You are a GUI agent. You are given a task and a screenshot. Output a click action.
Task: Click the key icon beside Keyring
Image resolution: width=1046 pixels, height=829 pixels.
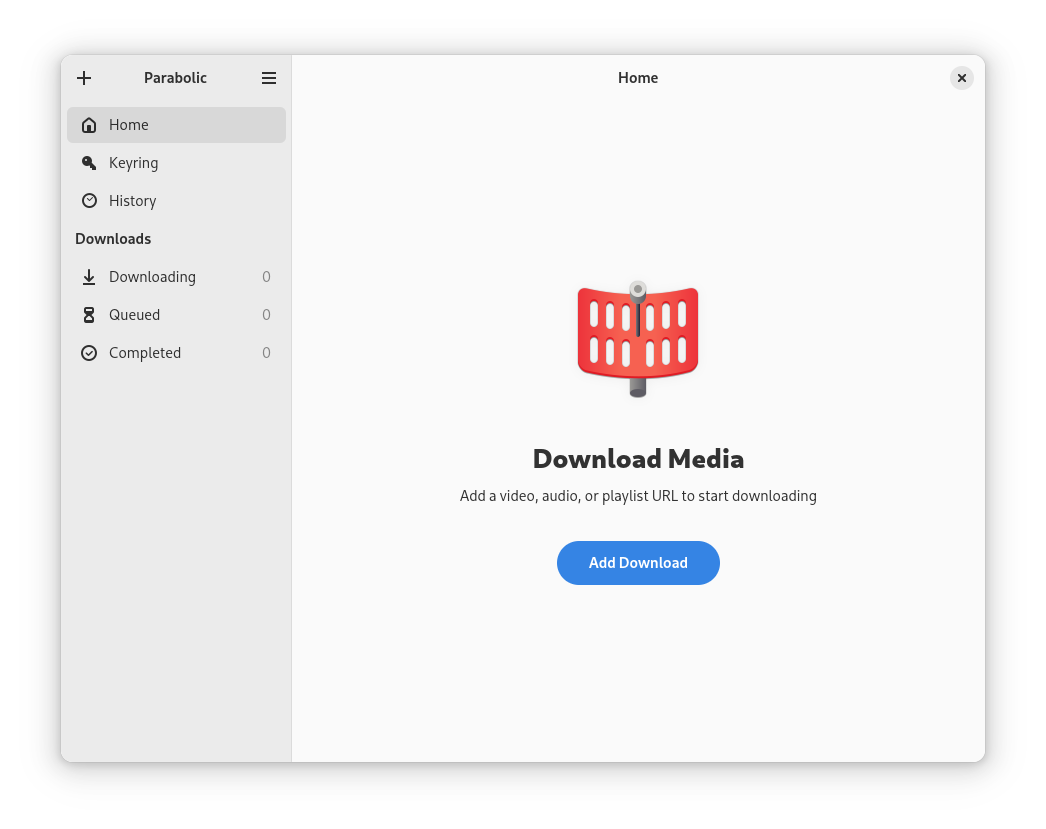point(89,163)
